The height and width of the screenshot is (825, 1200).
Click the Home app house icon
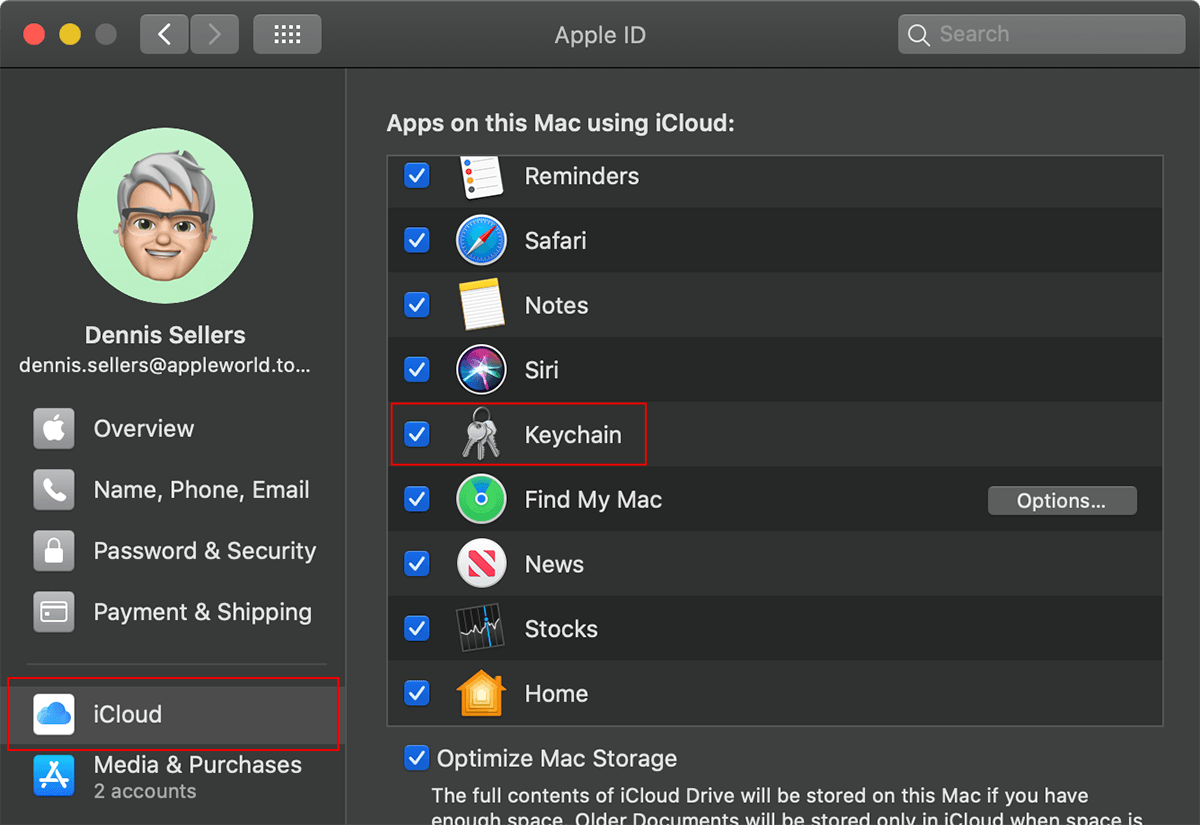(481, 694)
